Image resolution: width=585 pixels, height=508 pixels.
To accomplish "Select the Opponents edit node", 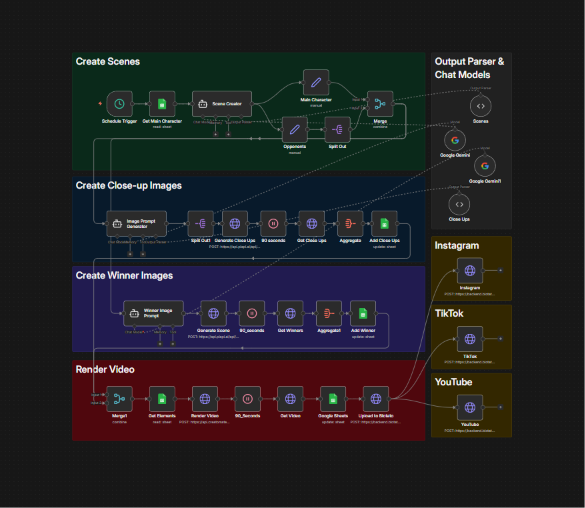I will pyautogui.click(x=295, y=129).
